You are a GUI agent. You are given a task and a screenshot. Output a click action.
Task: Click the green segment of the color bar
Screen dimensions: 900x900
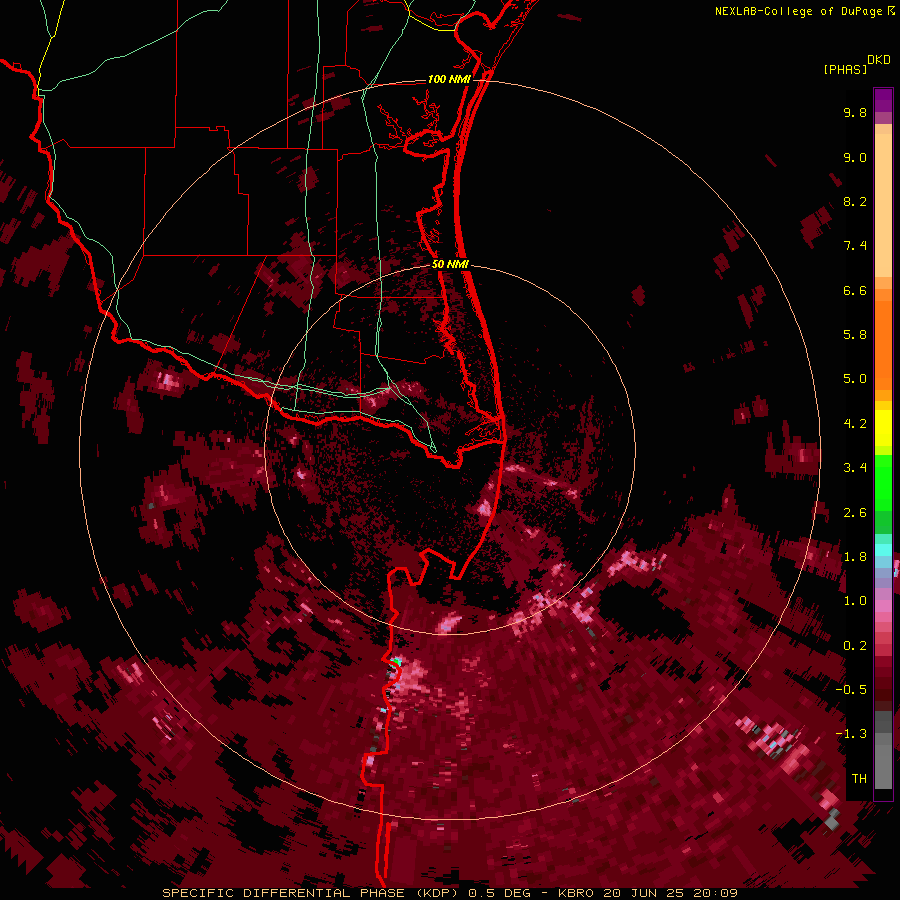(883, 482)
